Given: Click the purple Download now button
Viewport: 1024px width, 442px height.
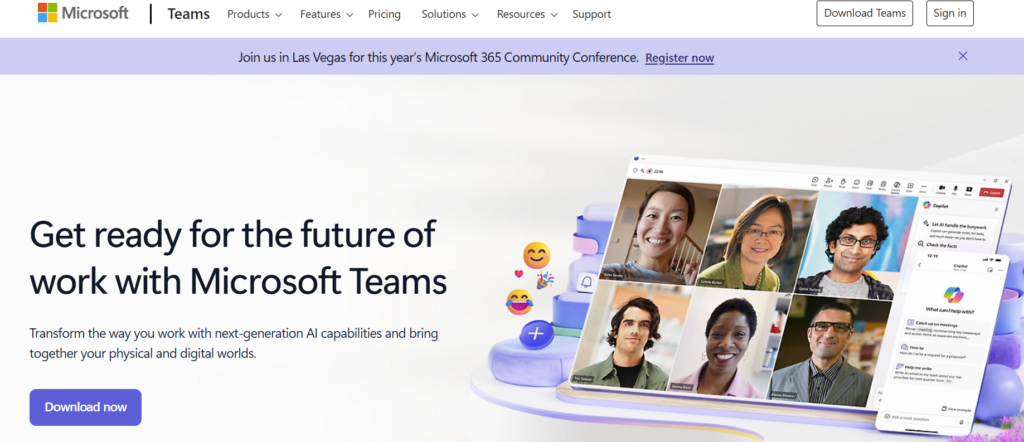Looking at the screenshot, I should click(86, 407).
